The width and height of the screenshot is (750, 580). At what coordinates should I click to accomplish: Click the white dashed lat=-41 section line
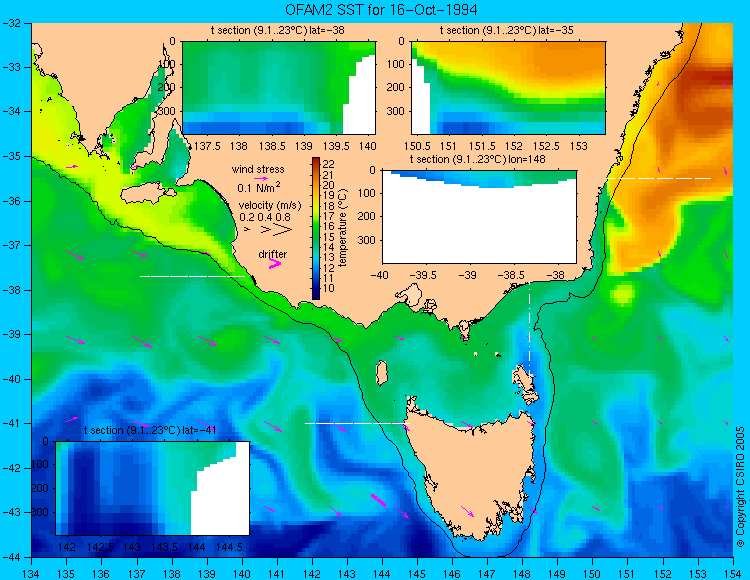[x=357, y=423]
